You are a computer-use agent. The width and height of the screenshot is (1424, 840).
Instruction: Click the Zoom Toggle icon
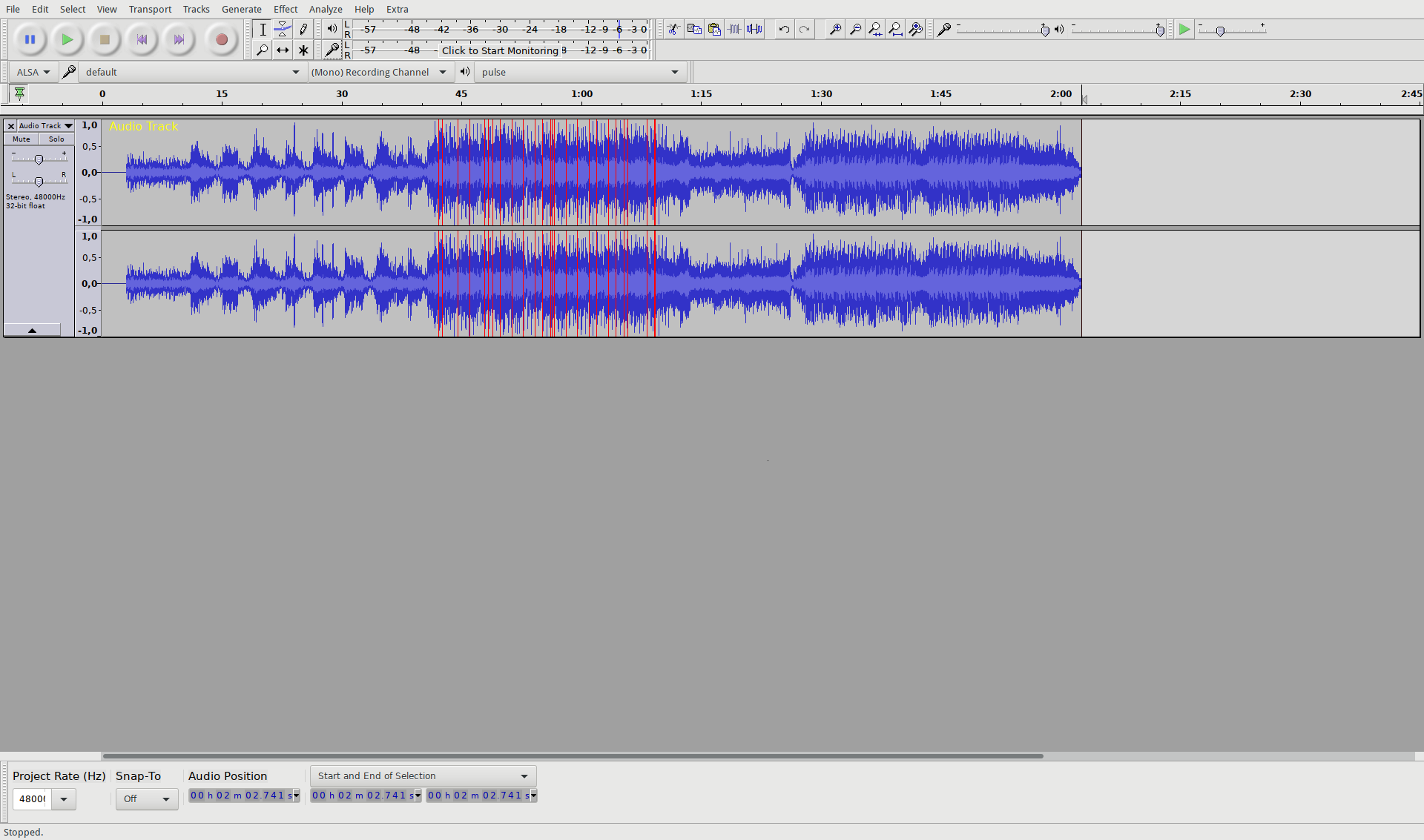click(x=915, y=30)
